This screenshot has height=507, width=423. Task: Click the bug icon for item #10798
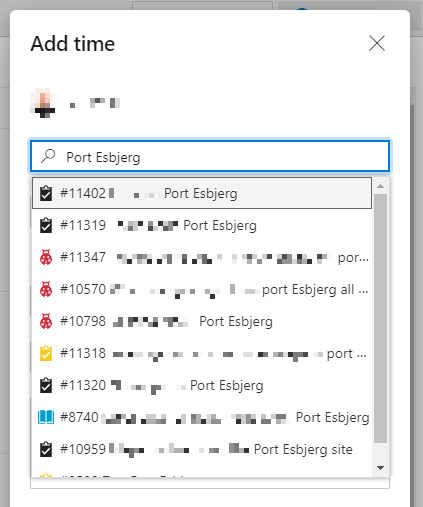[x=46, y=321]
